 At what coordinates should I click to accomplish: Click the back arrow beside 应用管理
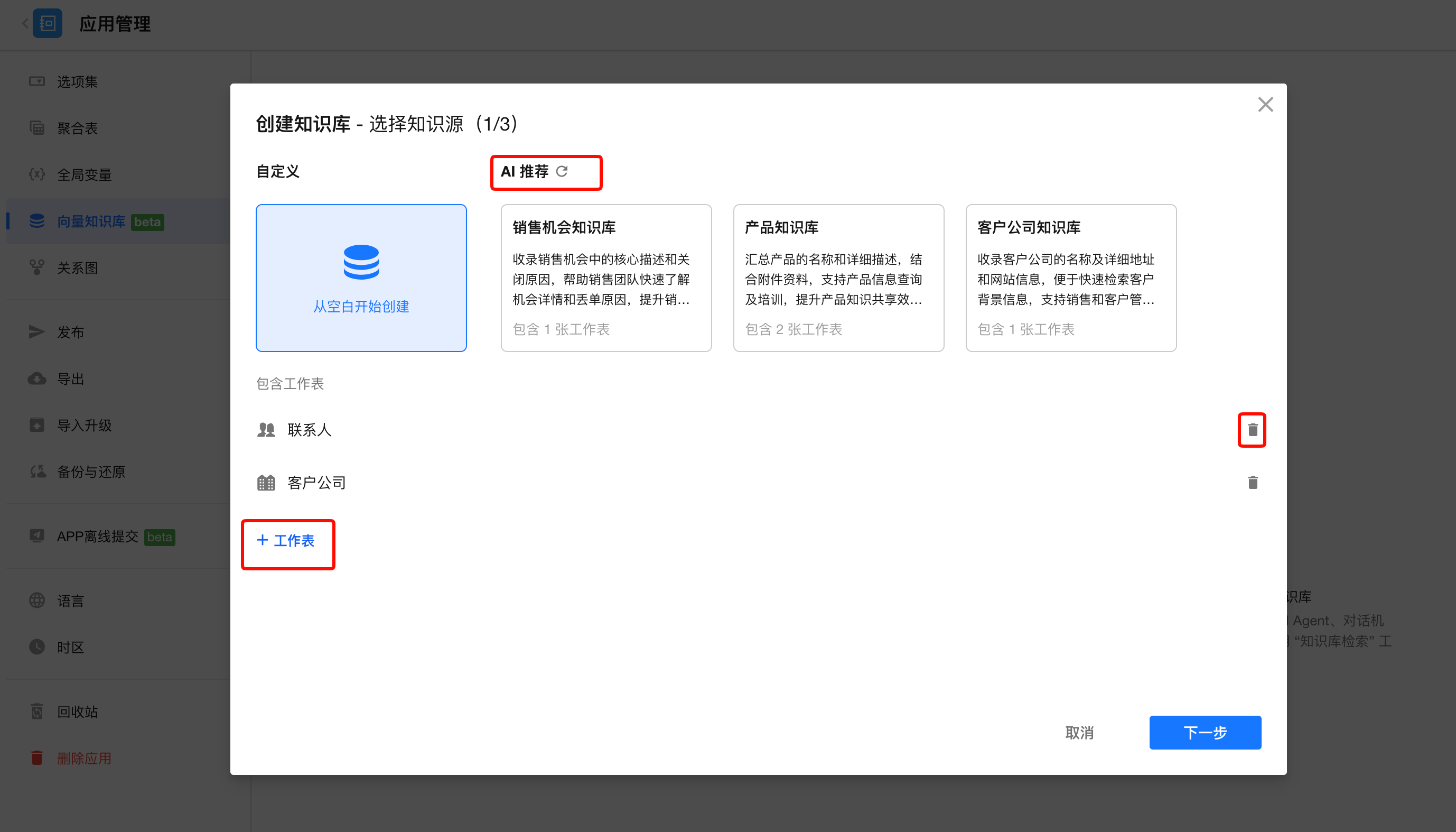point(25,23)
